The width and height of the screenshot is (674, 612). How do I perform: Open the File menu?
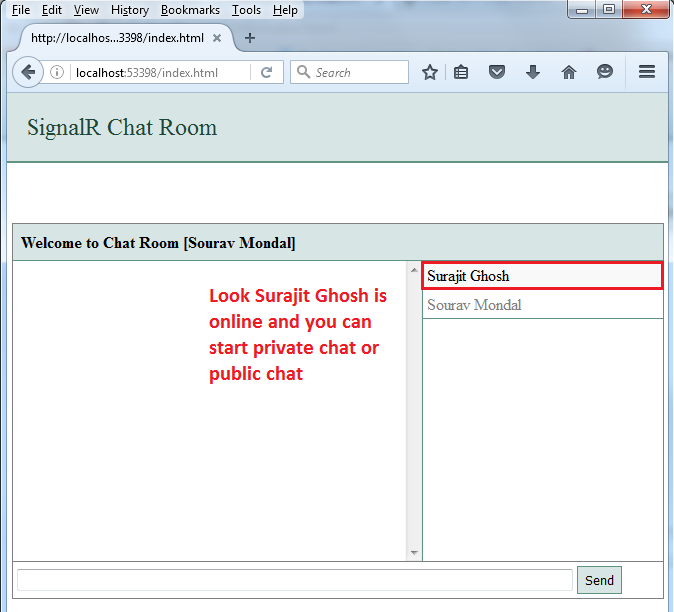tap(21, 10)
